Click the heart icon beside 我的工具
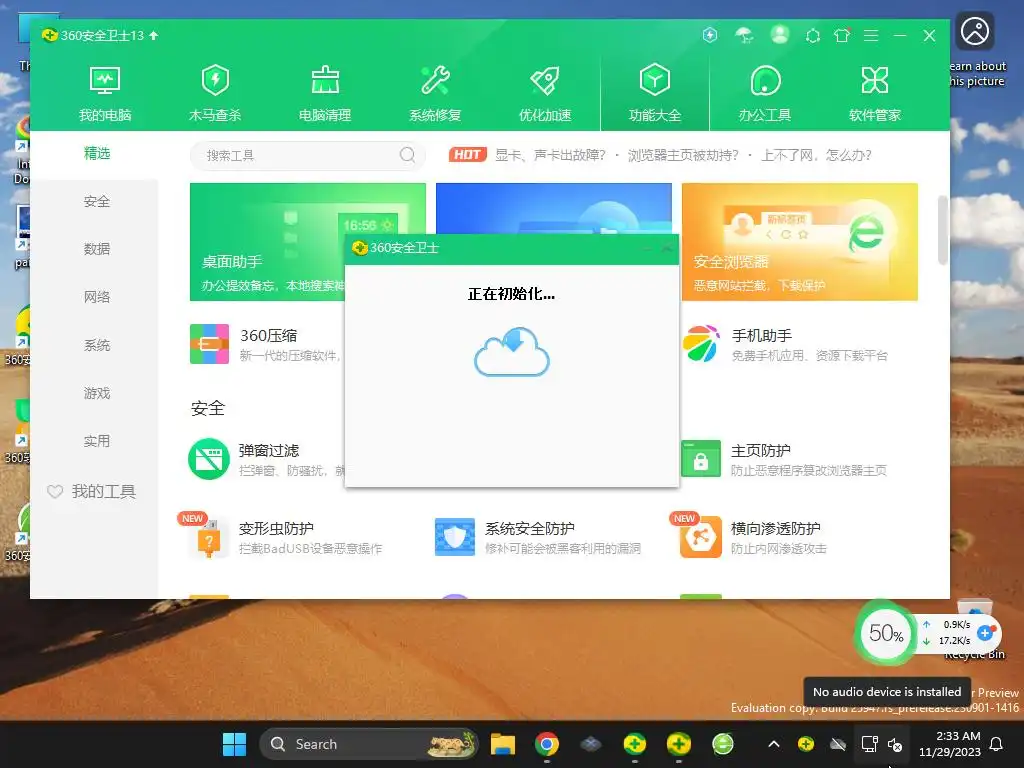 click(x=55, y=491)
